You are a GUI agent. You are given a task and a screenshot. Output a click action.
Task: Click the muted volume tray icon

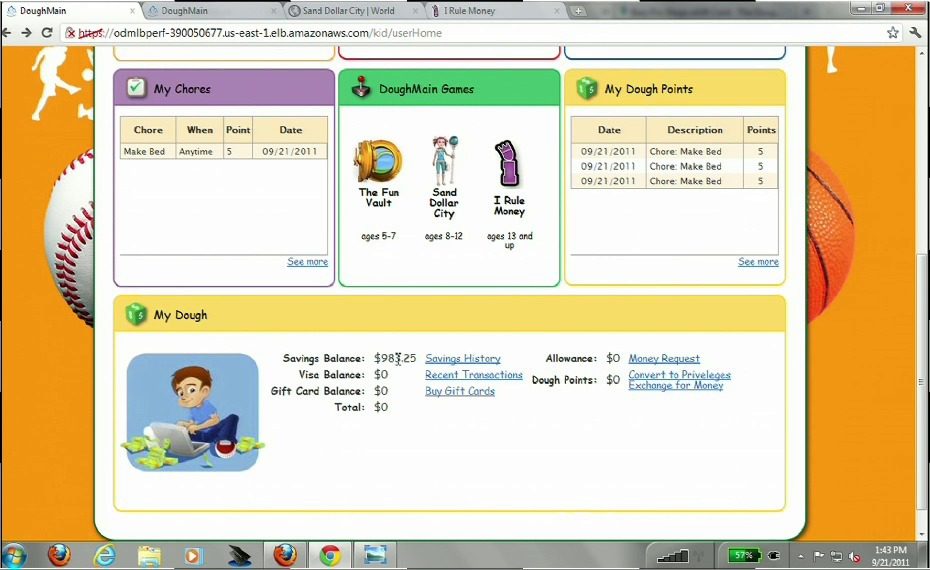coord(855,556)
